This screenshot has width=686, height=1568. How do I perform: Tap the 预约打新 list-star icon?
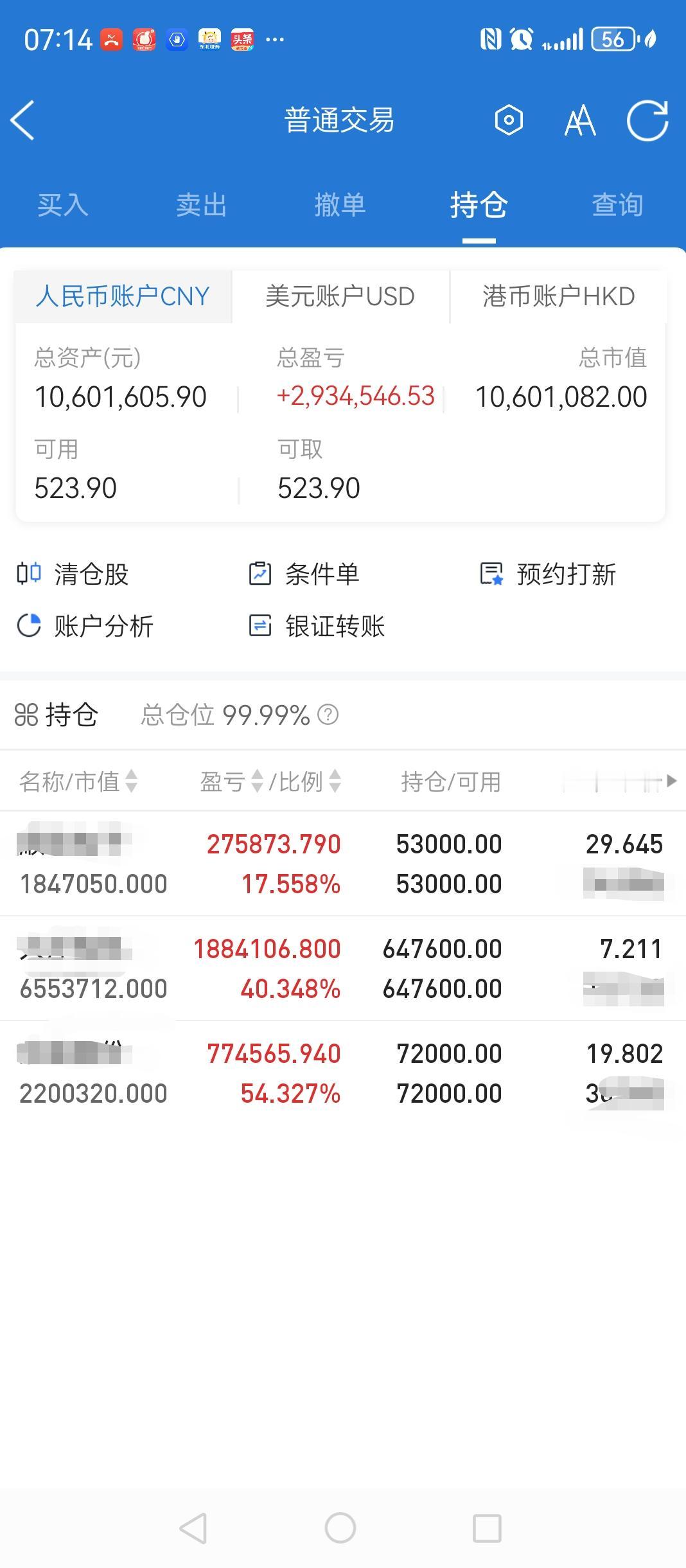(492, 574)
